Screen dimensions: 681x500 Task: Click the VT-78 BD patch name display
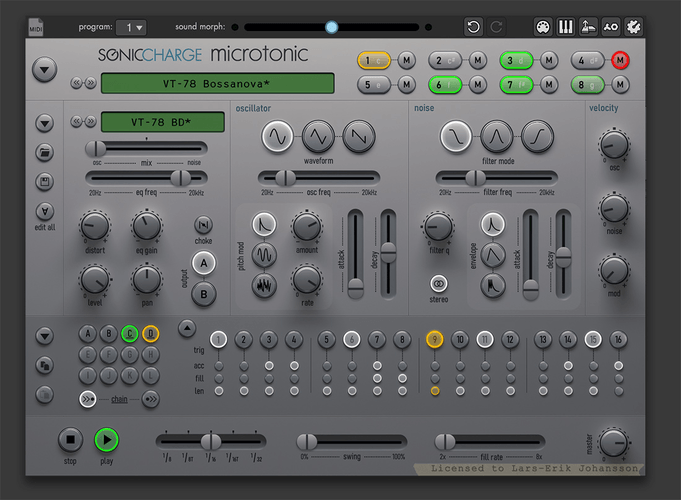pyautogui.click(x=163, y=122)
